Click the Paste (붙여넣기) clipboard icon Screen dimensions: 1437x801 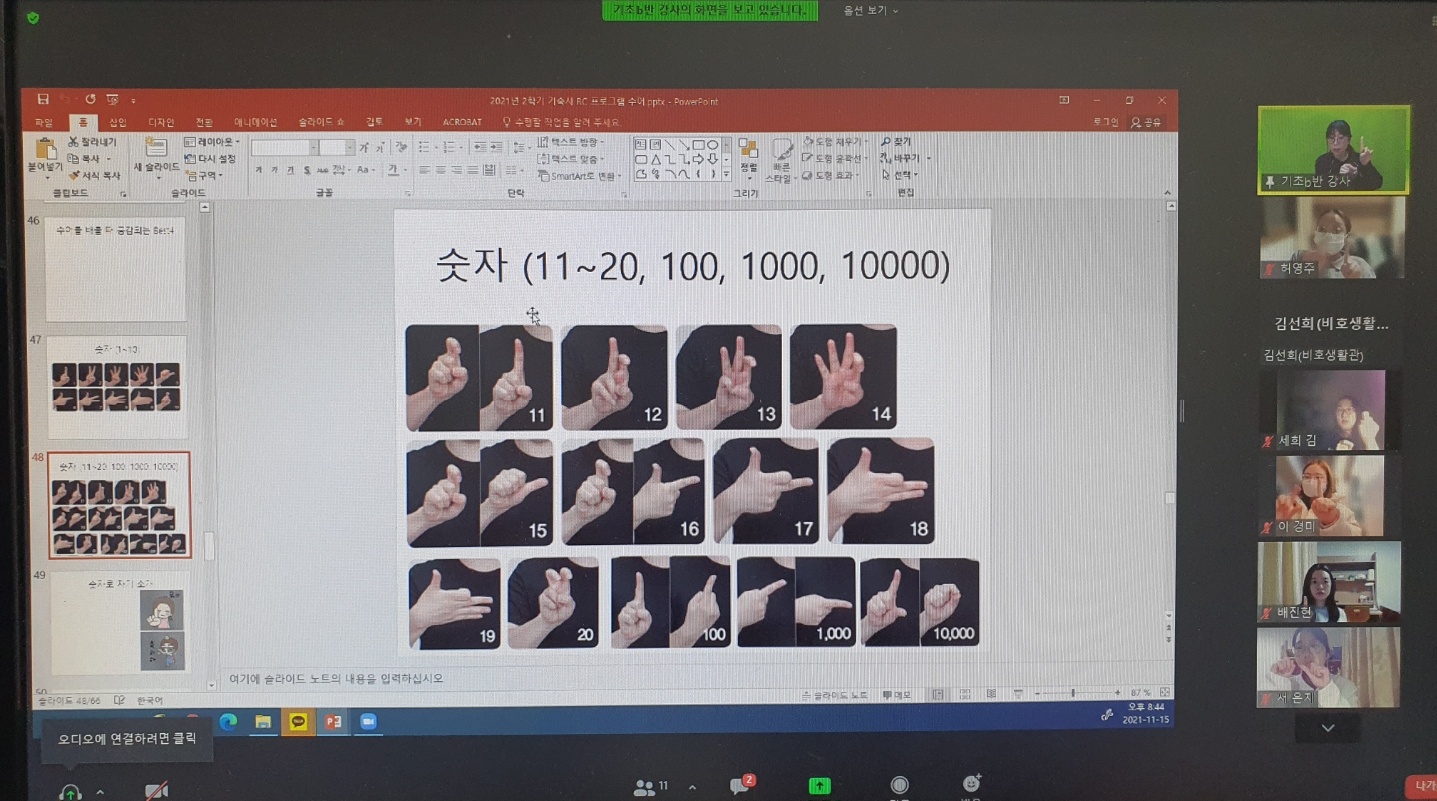[45, 151]
